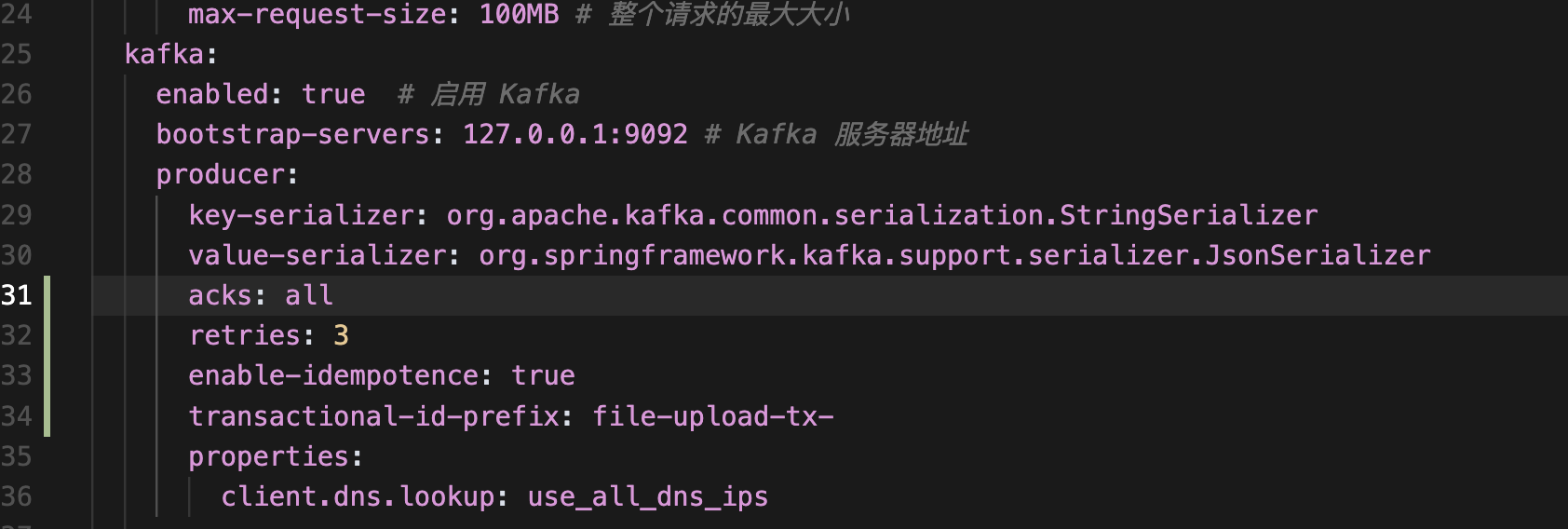Click the enable-idempotence true value
The height and width of the screenshot is (529, 1568).
[543, 375]
